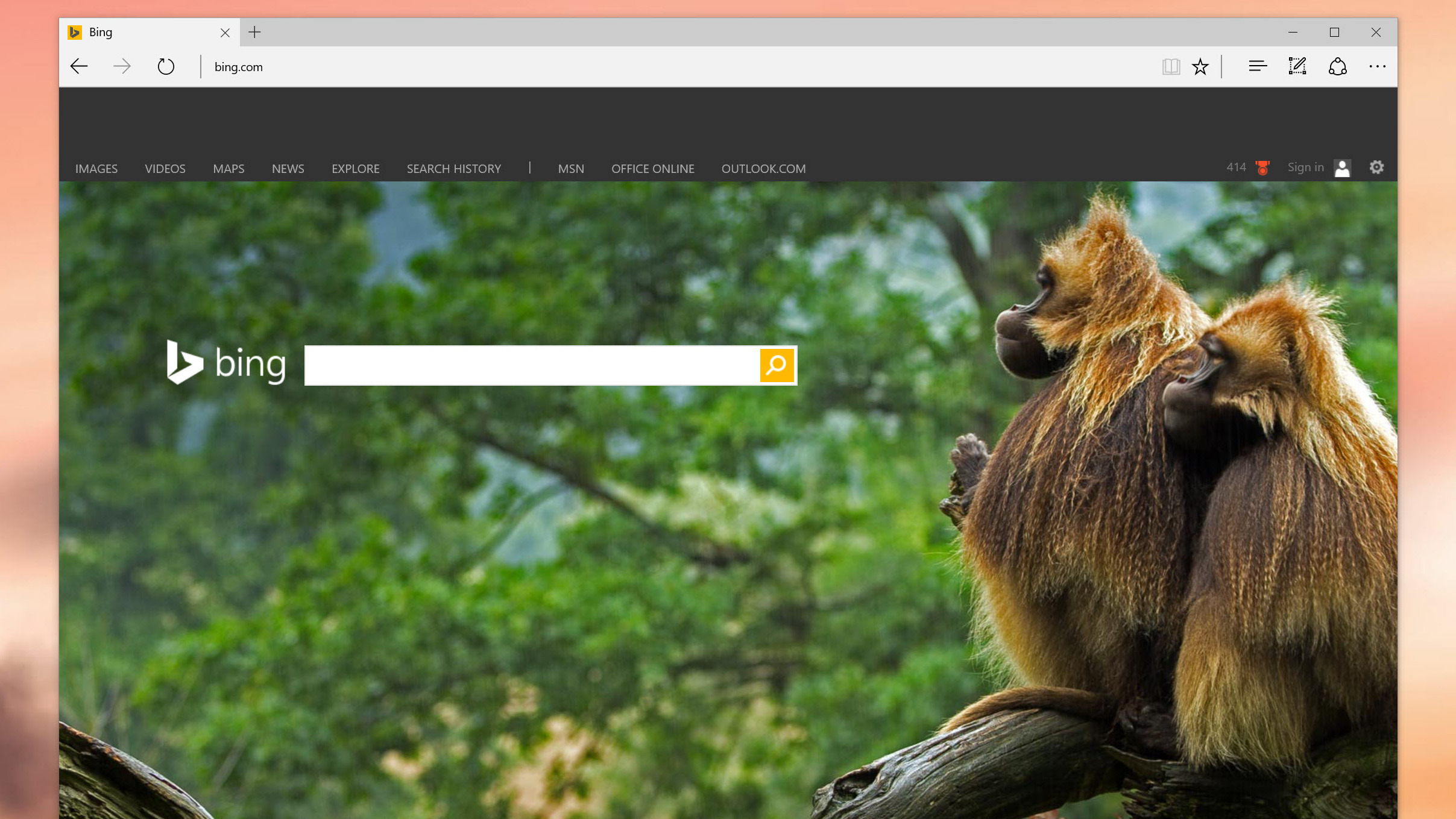Close the Bing tab

225,33
